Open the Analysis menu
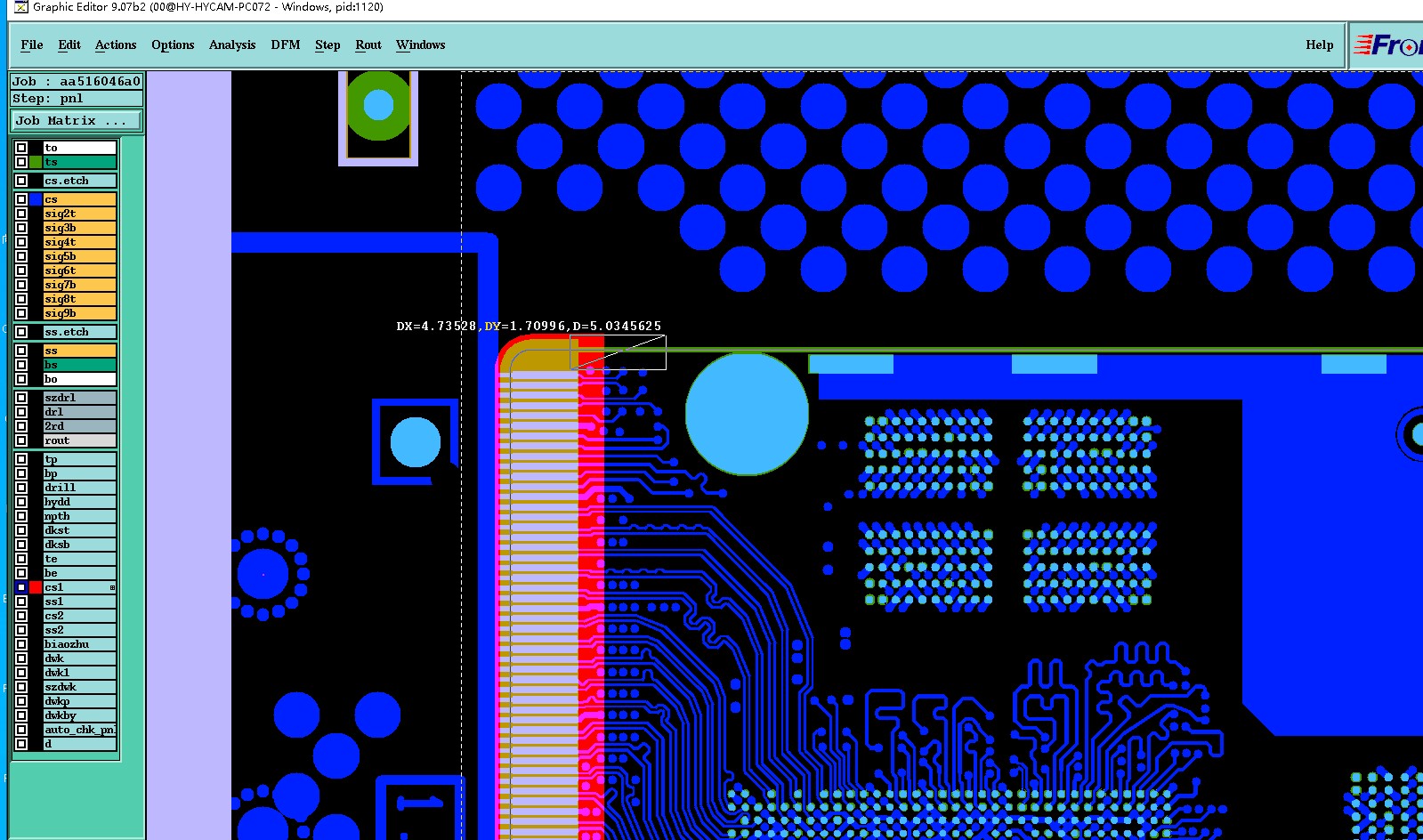Screen dimensions: 1423x840 [x=232, y=44]
